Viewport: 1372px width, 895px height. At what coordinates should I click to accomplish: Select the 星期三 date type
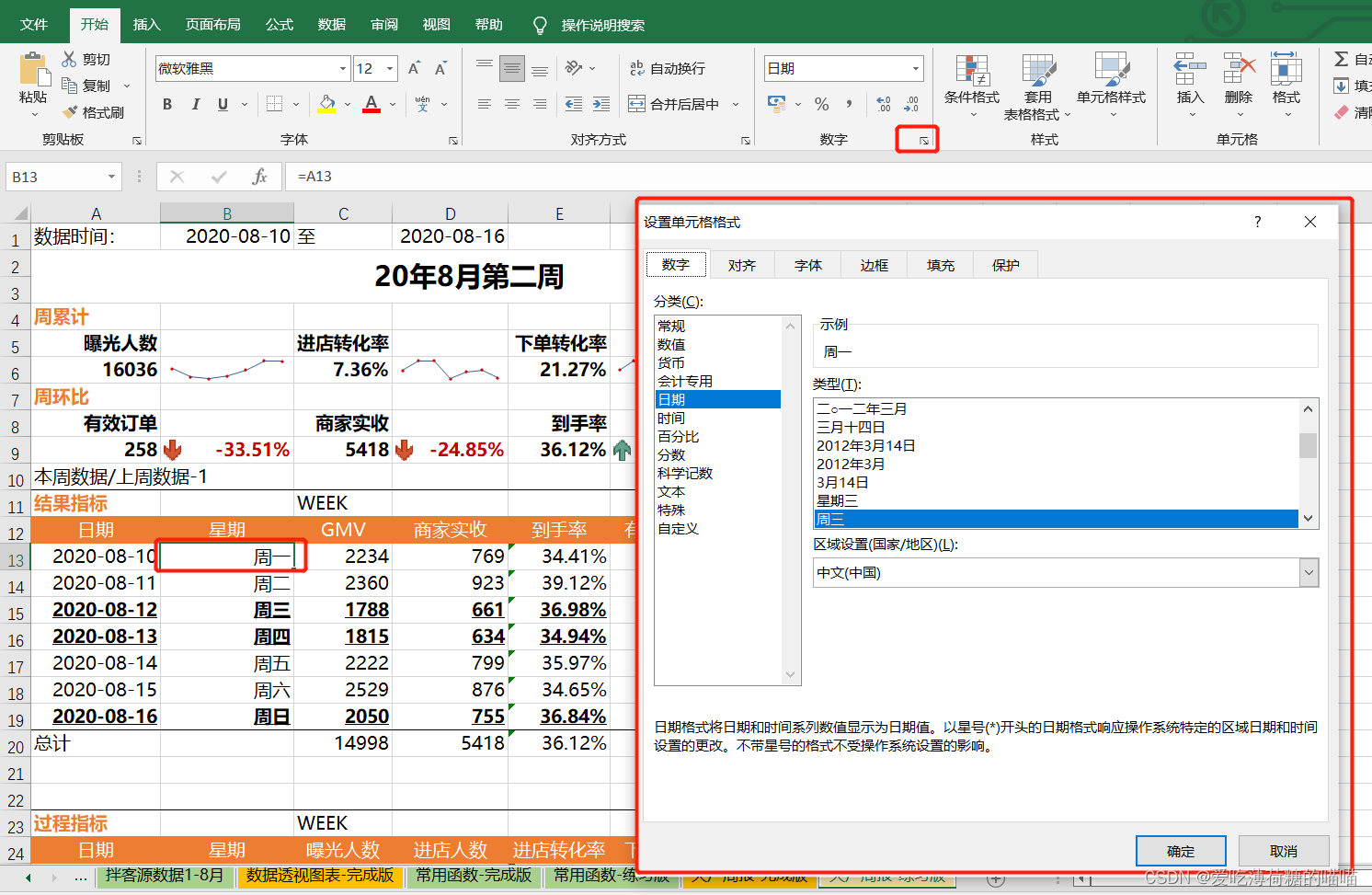click(x=1056, y=500)
